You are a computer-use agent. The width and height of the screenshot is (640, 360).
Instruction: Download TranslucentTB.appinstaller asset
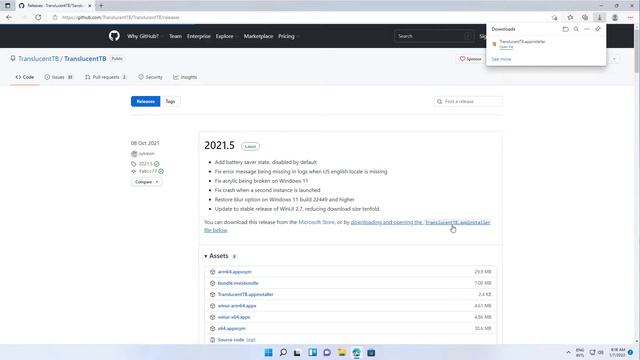[x=245, y=294]
